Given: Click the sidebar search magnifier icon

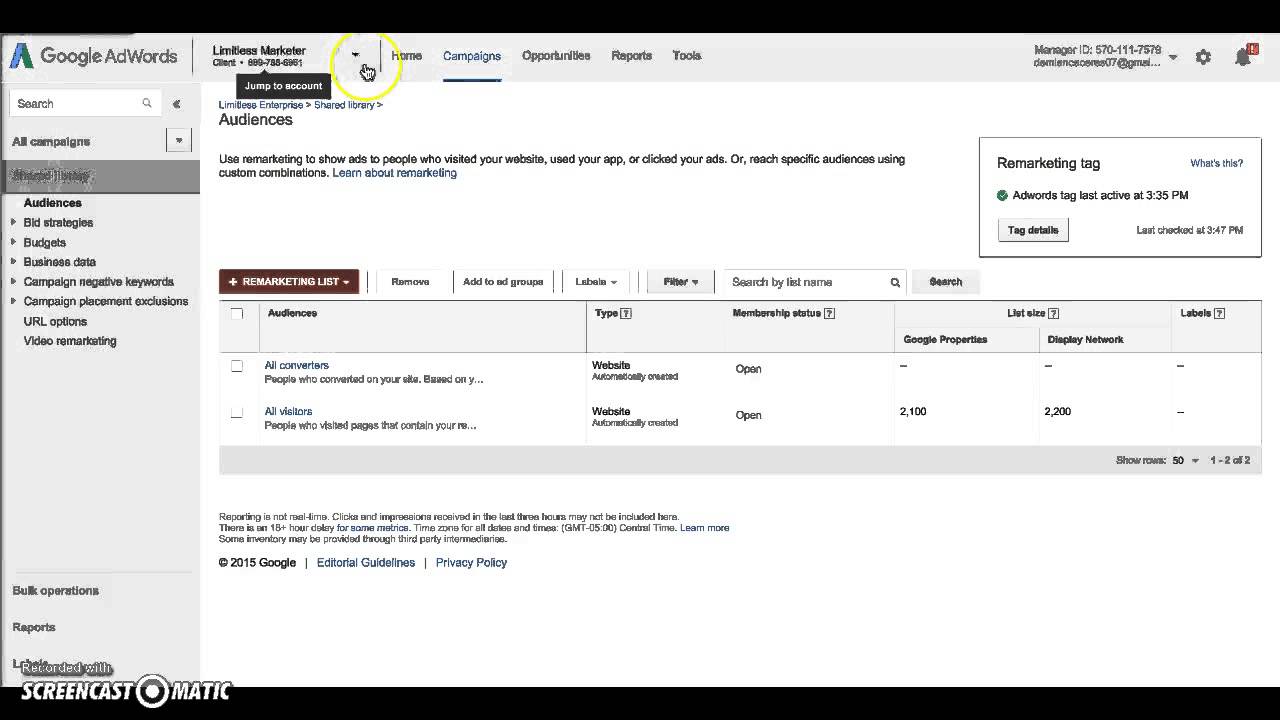Looking at the screenshot, I should click(x=147, y=103).
